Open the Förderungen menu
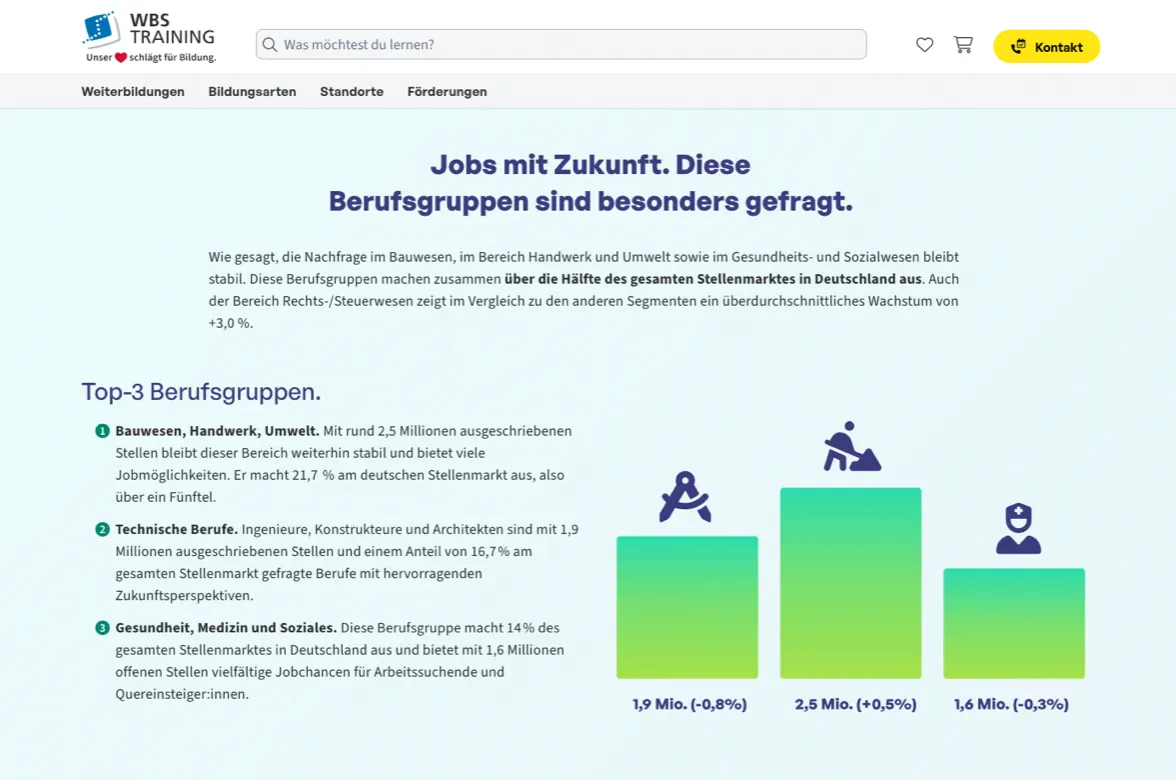1176x780 pixels. point(447,92)
